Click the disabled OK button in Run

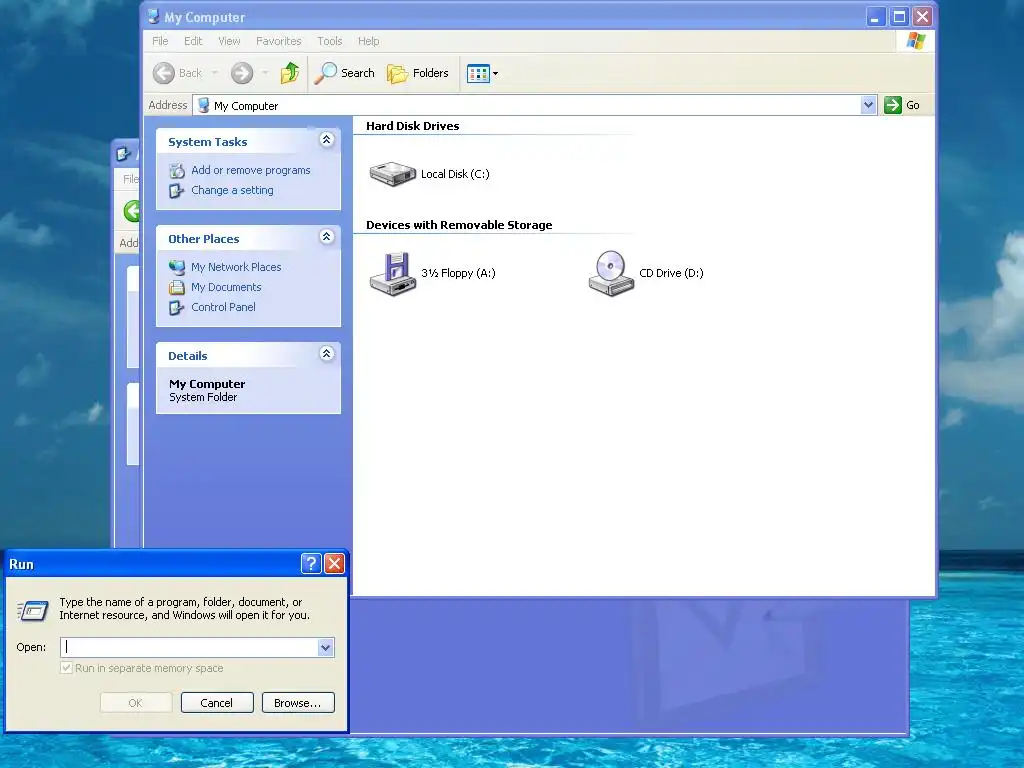pos(136,703)
